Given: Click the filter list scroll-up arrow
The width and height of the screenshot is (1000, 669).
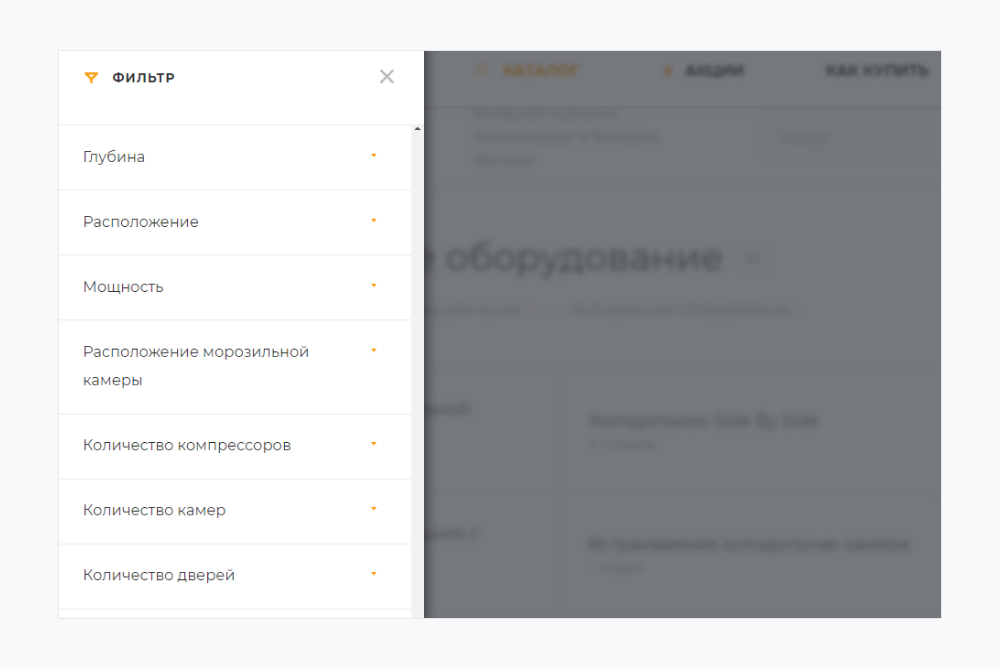Looking at the screenshot, I should [417, 130].
